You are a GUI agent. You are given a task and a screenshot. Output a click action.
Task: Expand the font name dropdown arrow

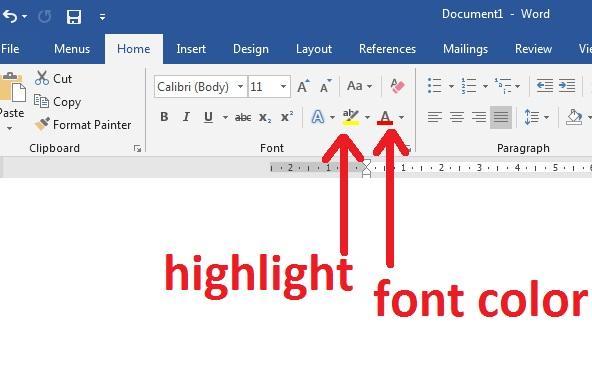[240, 86]
